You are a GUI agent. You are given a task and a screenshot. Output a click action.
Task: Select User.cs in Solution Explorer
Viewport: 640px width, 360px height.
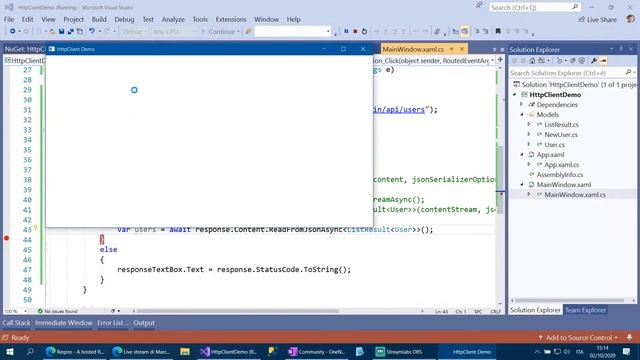point(554,144)
